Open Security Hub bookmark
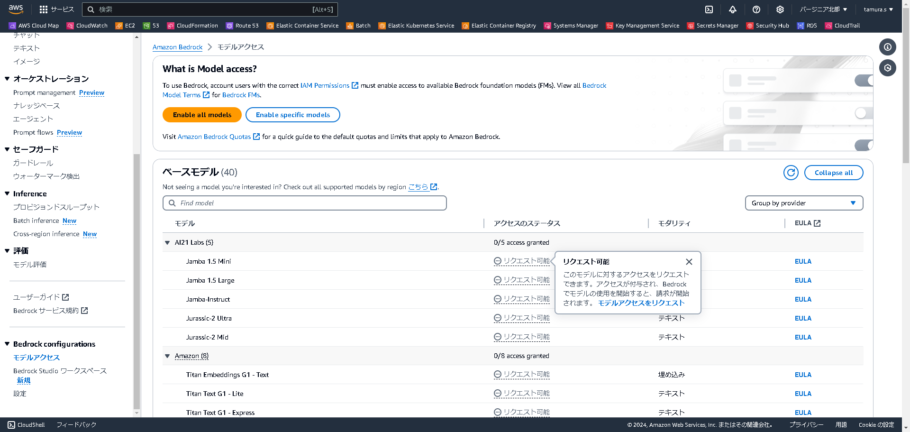This screenshot has width=910, height=432. point(768,26)
